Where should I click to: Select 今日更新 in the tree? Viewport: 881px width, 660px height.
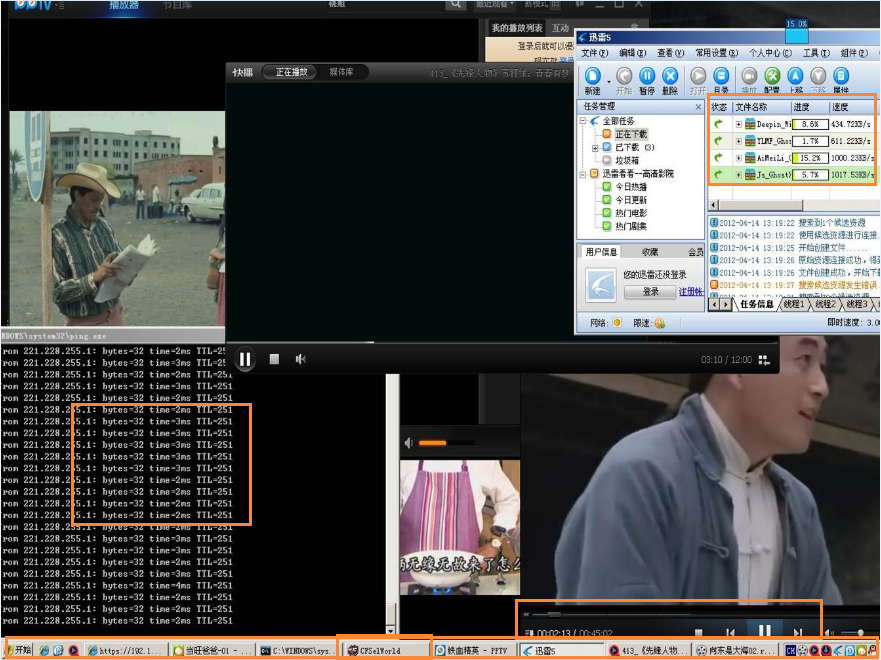630,200
